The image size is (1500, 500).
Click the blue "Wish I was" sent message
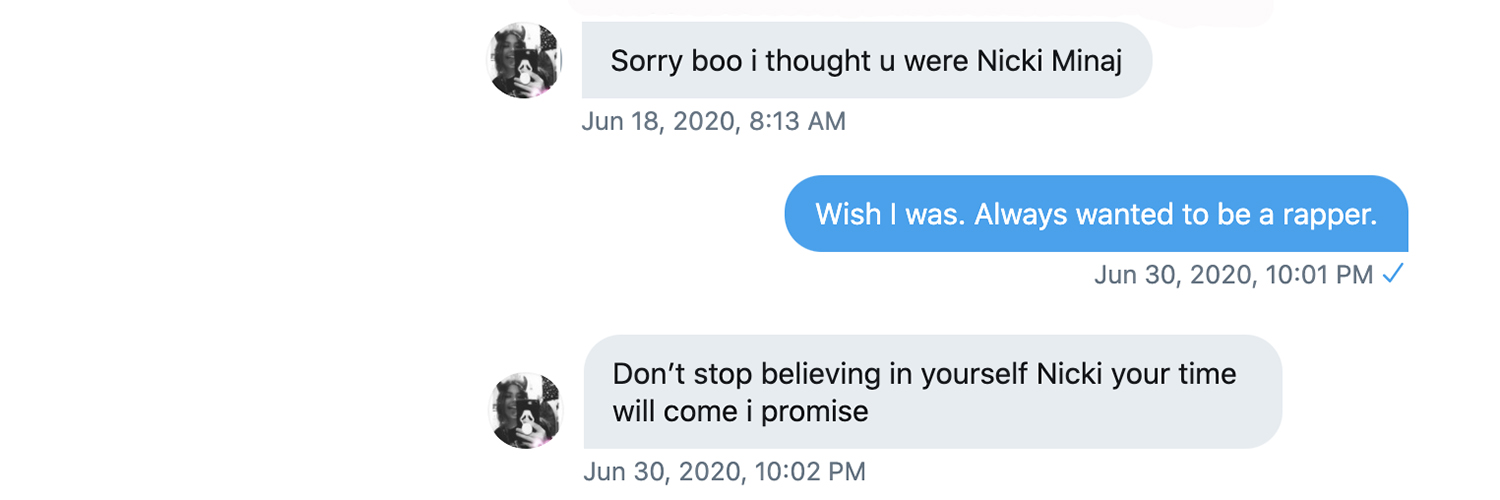(x=1096, y=214)
